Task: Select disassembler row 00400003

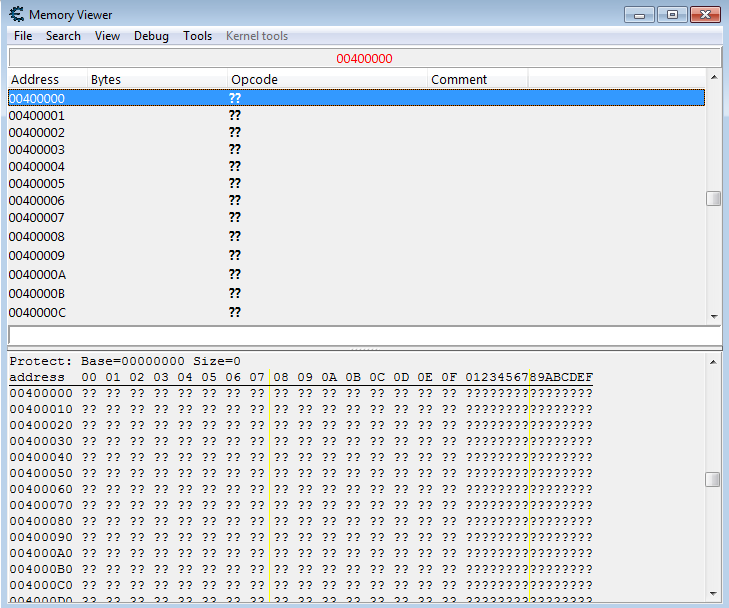Action: (x=357, y=149)
